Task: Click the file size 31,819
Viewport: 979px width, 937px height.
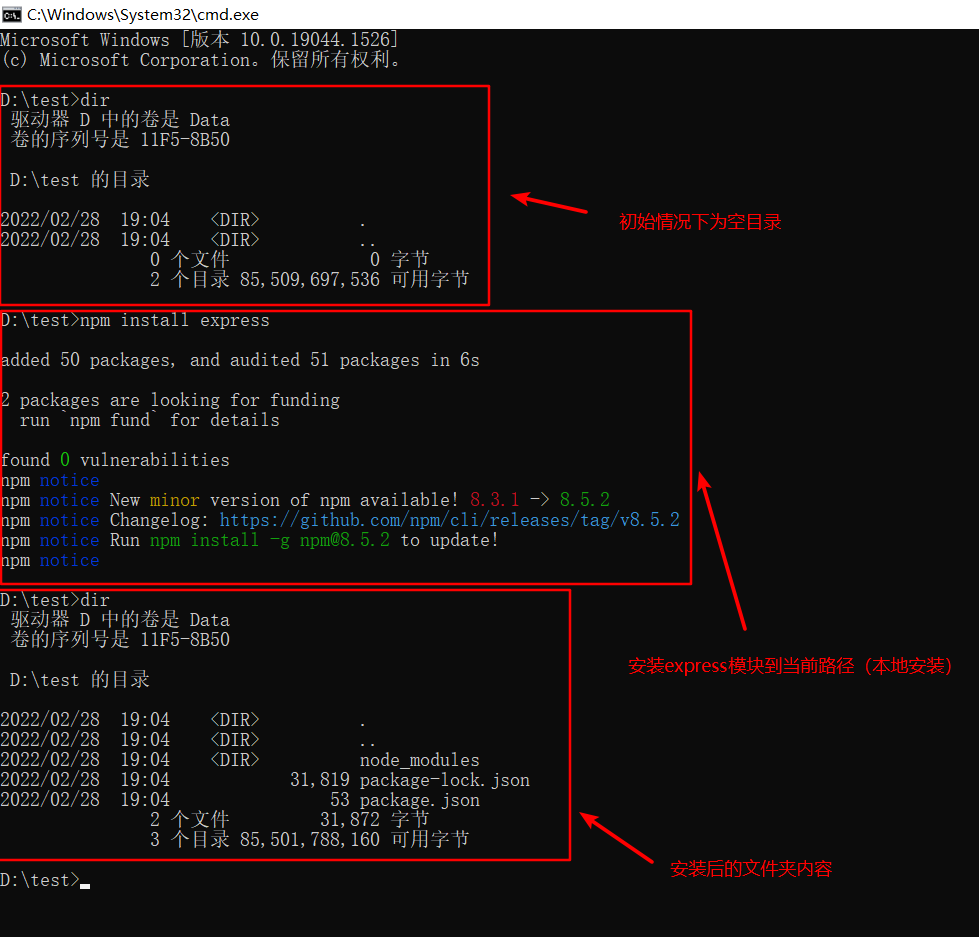Action: point(320,780)
